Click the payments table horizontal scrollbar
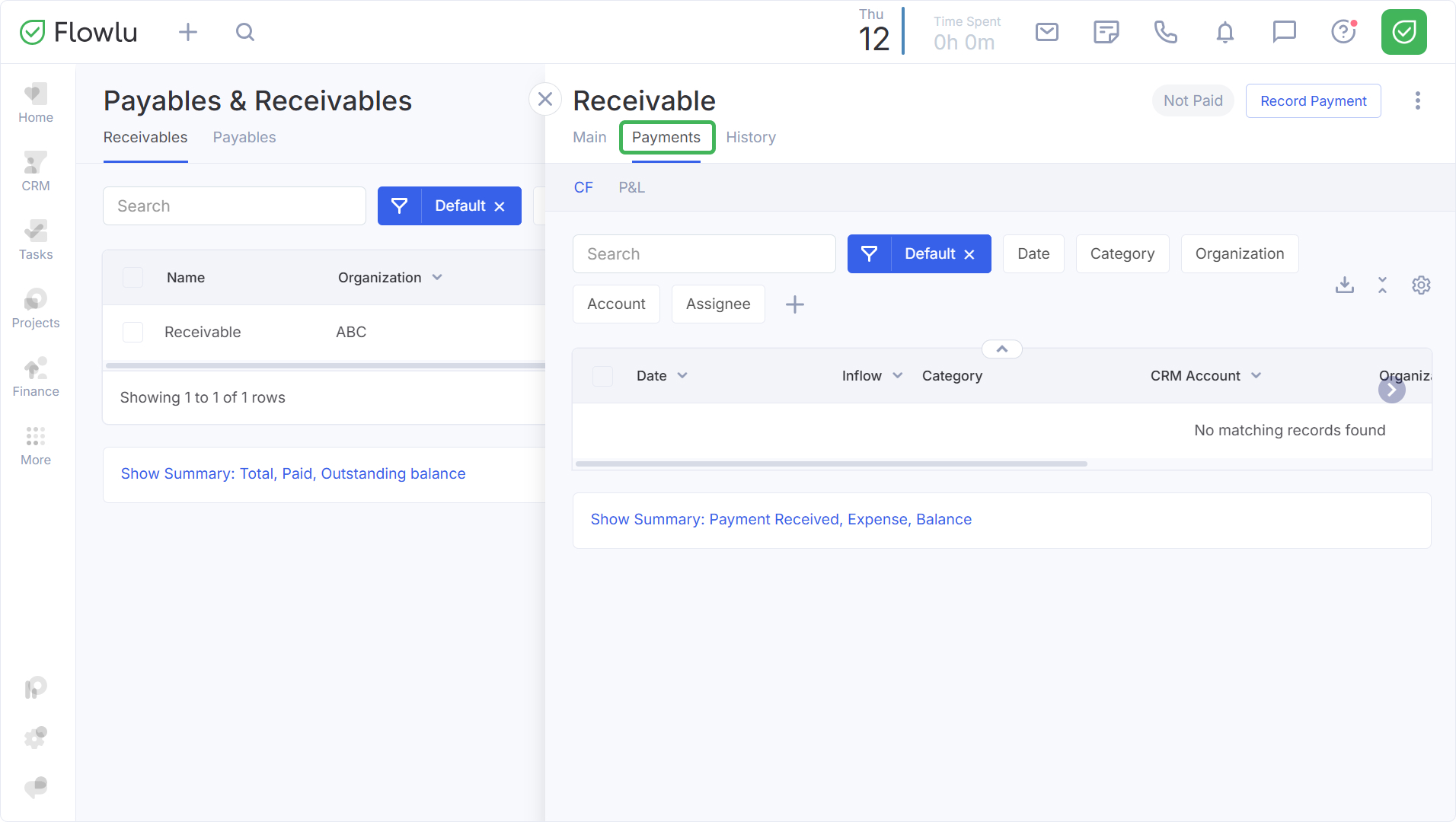Image resolution: width=1456 pixels, height=822 pixels. (831, 464)
